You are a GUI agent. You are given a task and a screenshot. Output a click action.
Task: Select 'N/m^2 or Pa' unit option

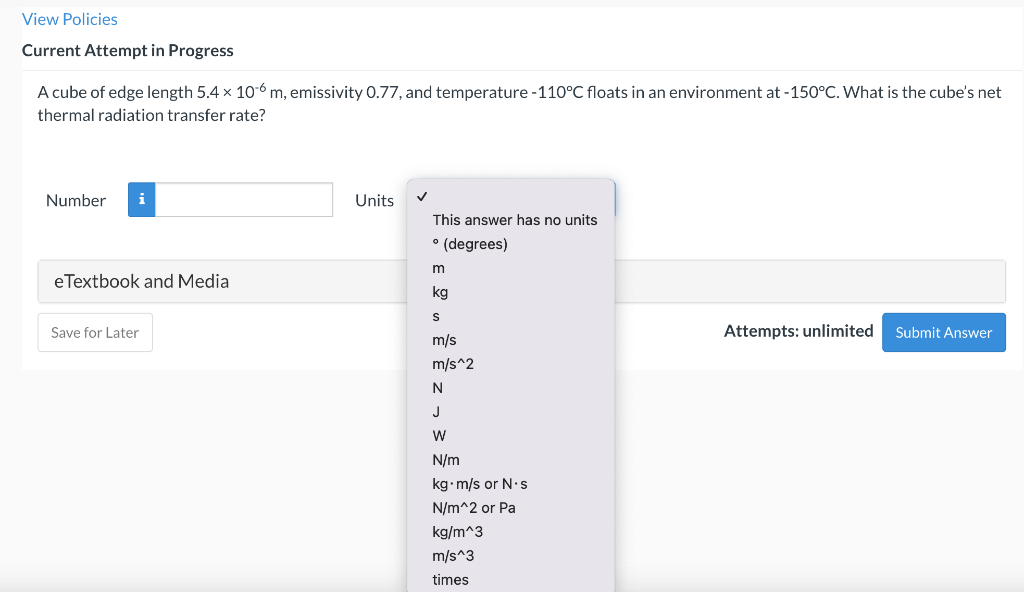[474, 508]
